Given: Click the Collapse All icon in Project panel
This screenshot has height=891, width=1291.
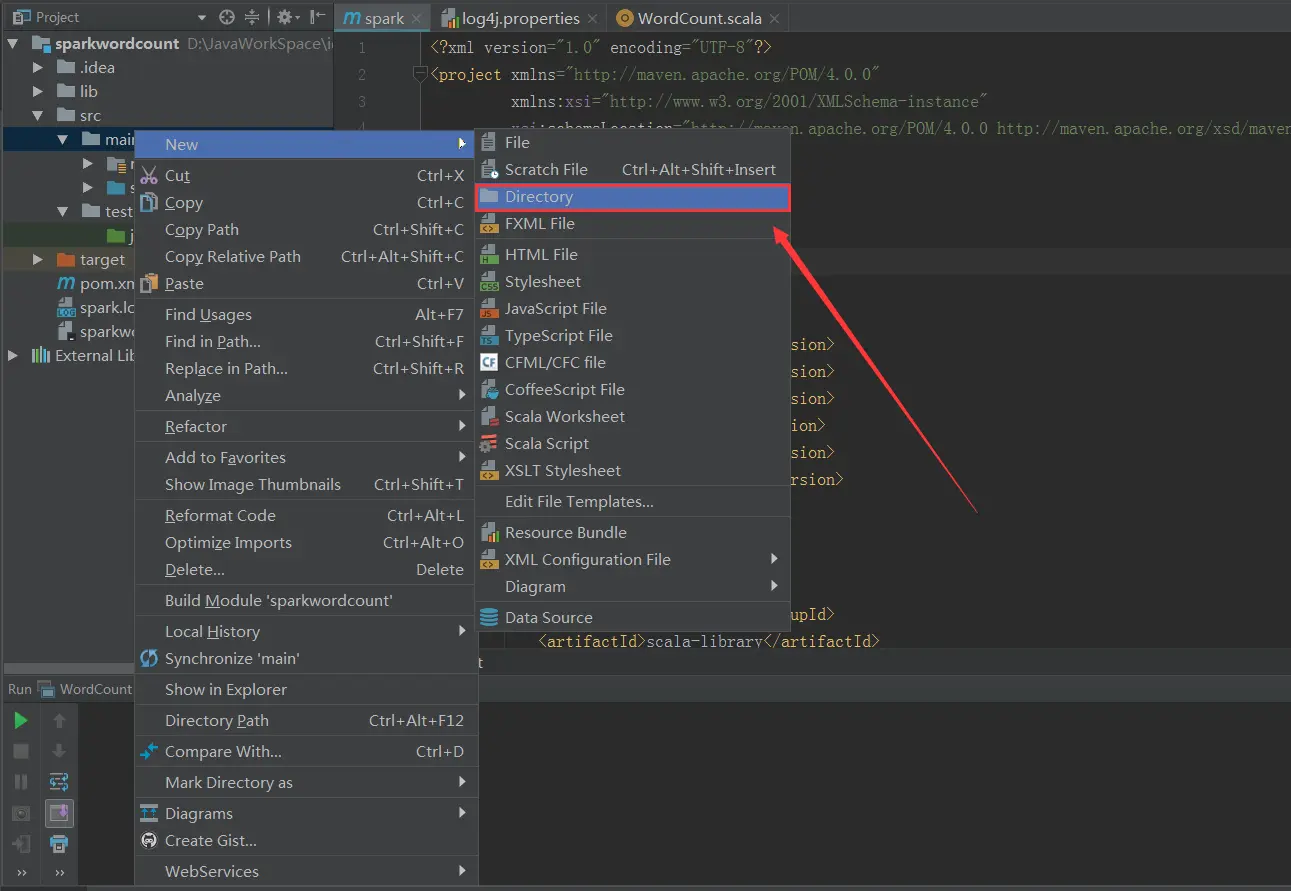Looking at the screenshot, I should tap(252, 17).
